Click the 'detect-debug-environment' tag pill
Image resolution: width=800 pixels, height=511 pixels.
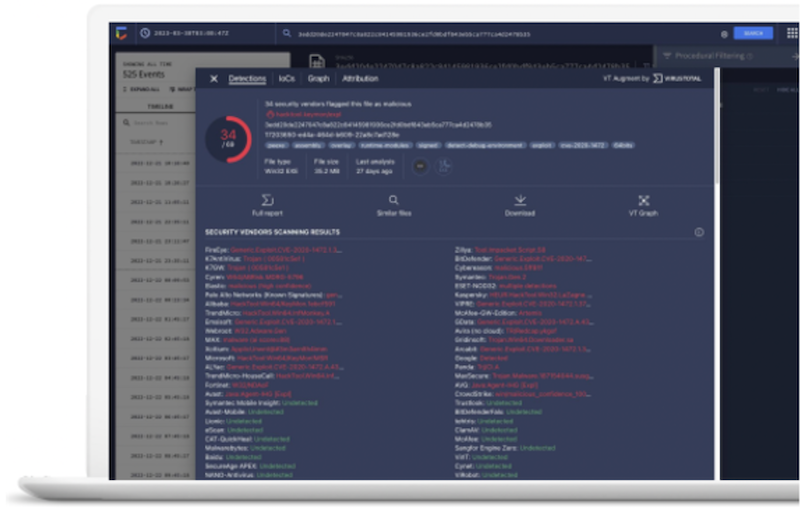tap(485, 145)
